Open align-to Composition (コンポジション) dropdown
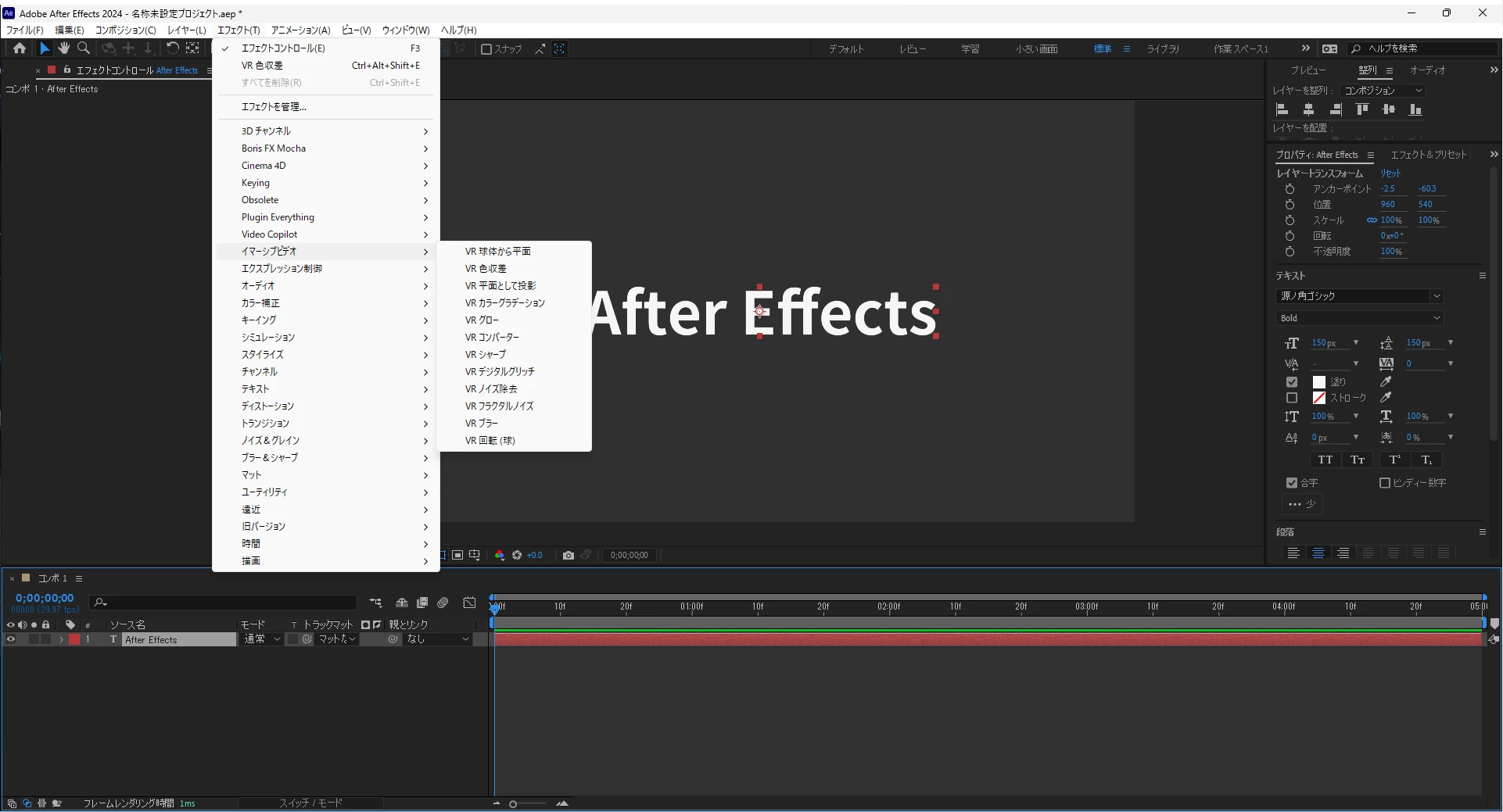Viewport: 1503px width, 812px height. (1383, 91)
